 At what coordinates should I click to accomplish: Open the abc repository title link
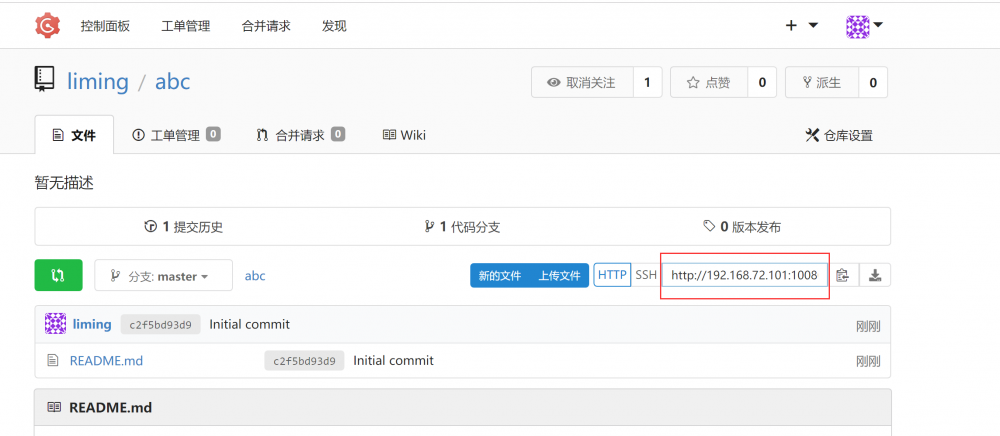(173, 82)
